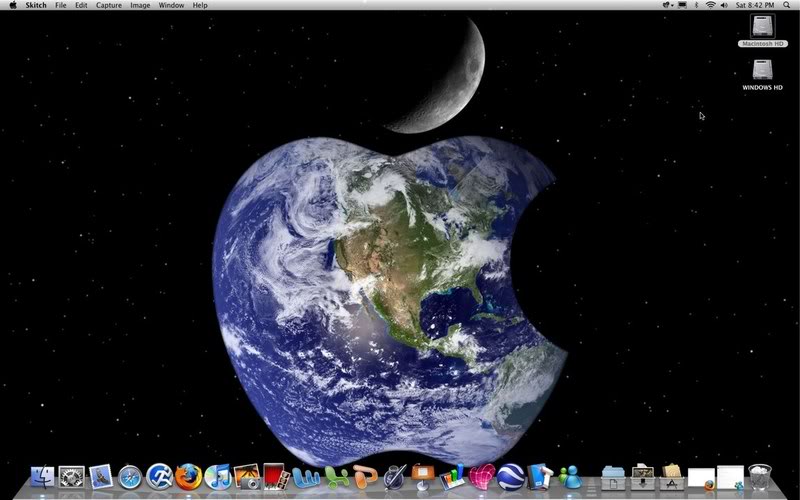
Task: Open the Downloads stack in the Dock
Action: (x=643, y=478)
